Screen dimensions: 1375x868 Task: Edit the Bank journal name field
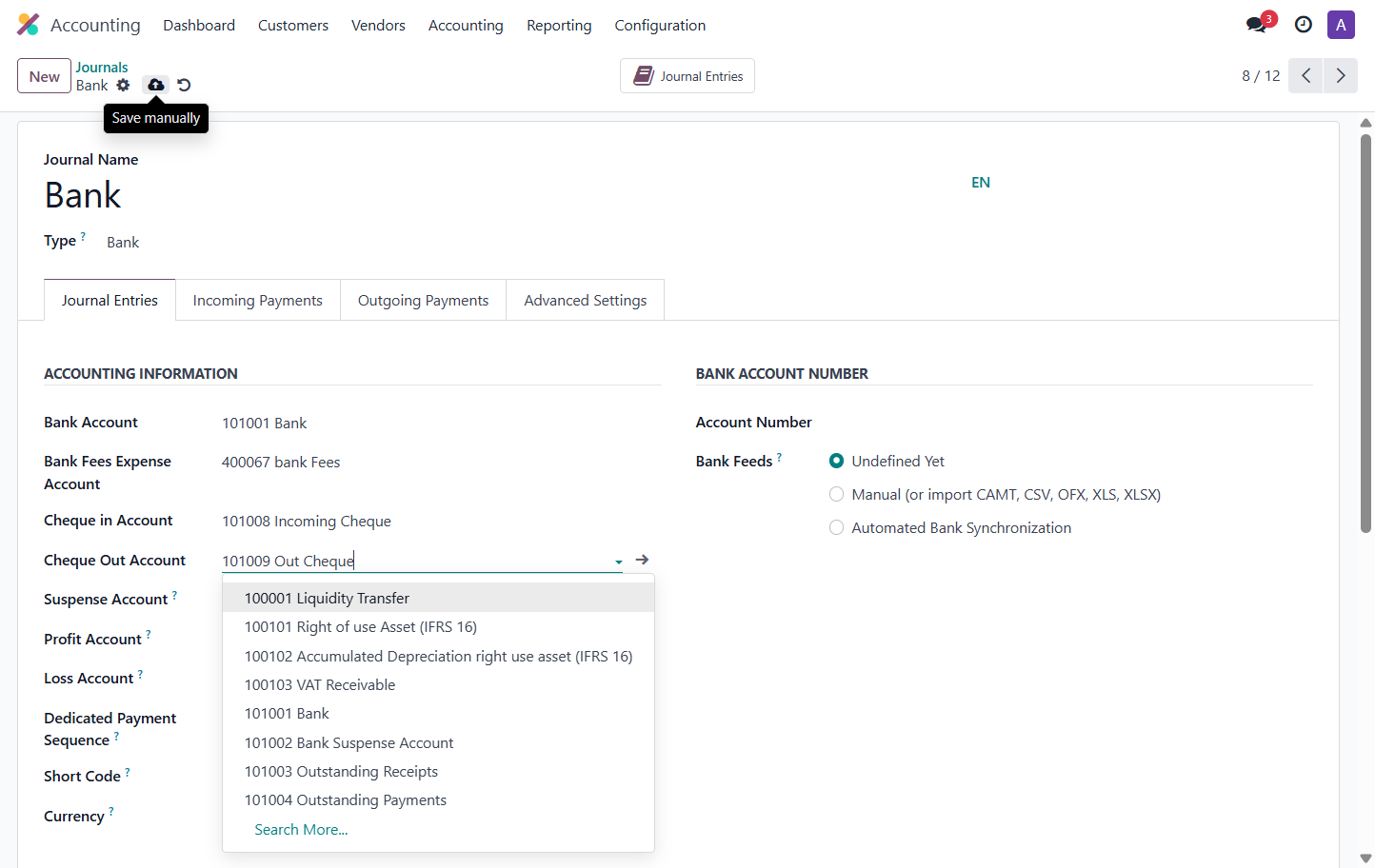(x=505, y=195)
